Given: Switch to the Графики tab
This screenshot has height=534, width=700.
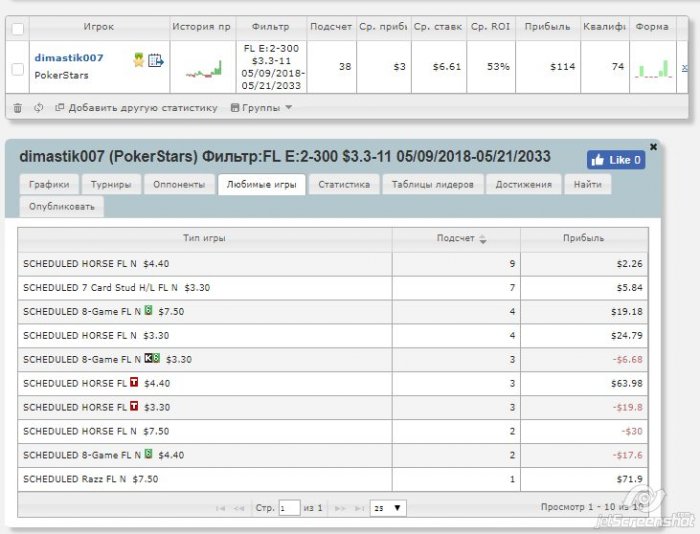Looking at the screenshot, I should (49, 184).
